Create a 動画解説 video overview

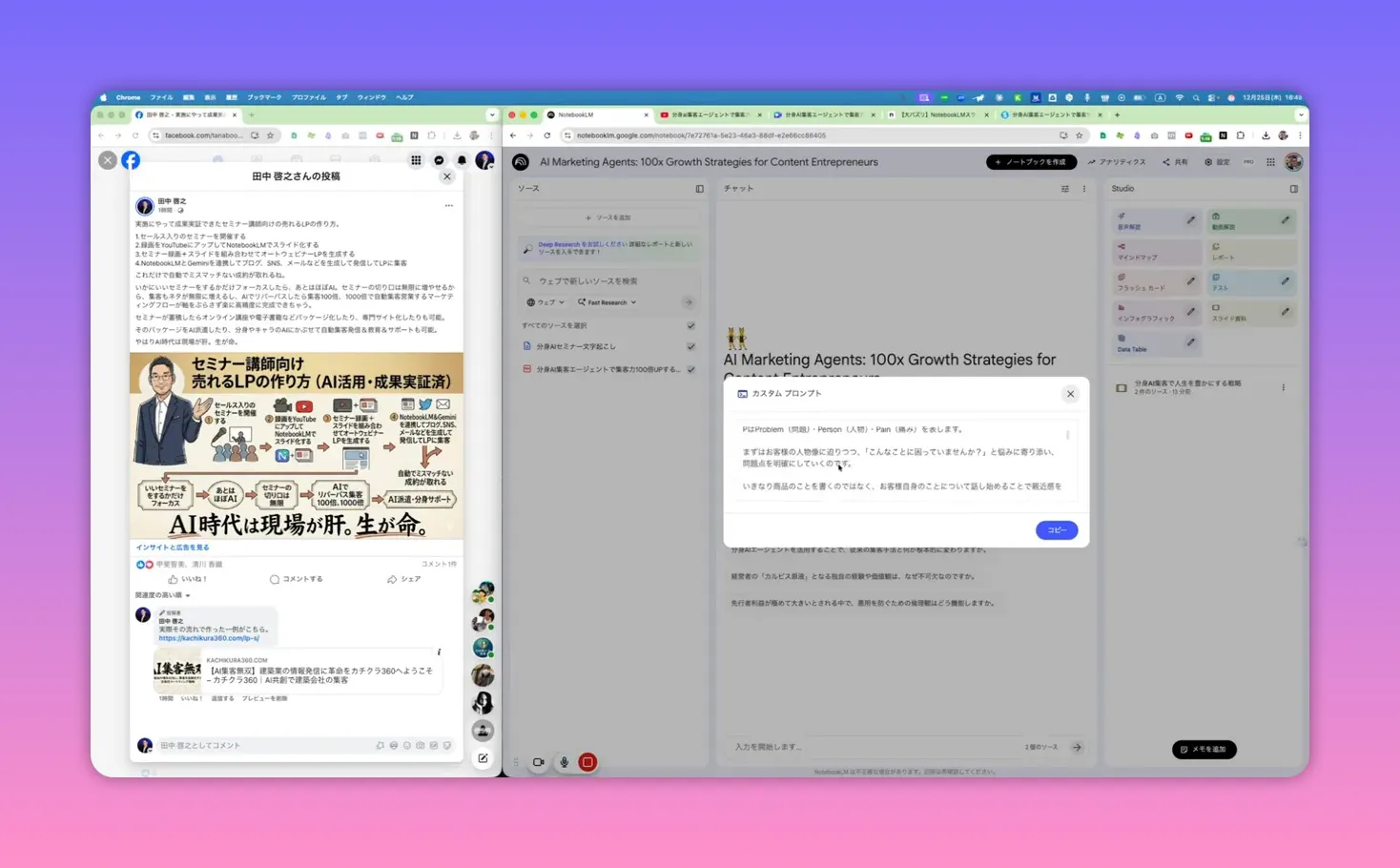coord(1245,220)
